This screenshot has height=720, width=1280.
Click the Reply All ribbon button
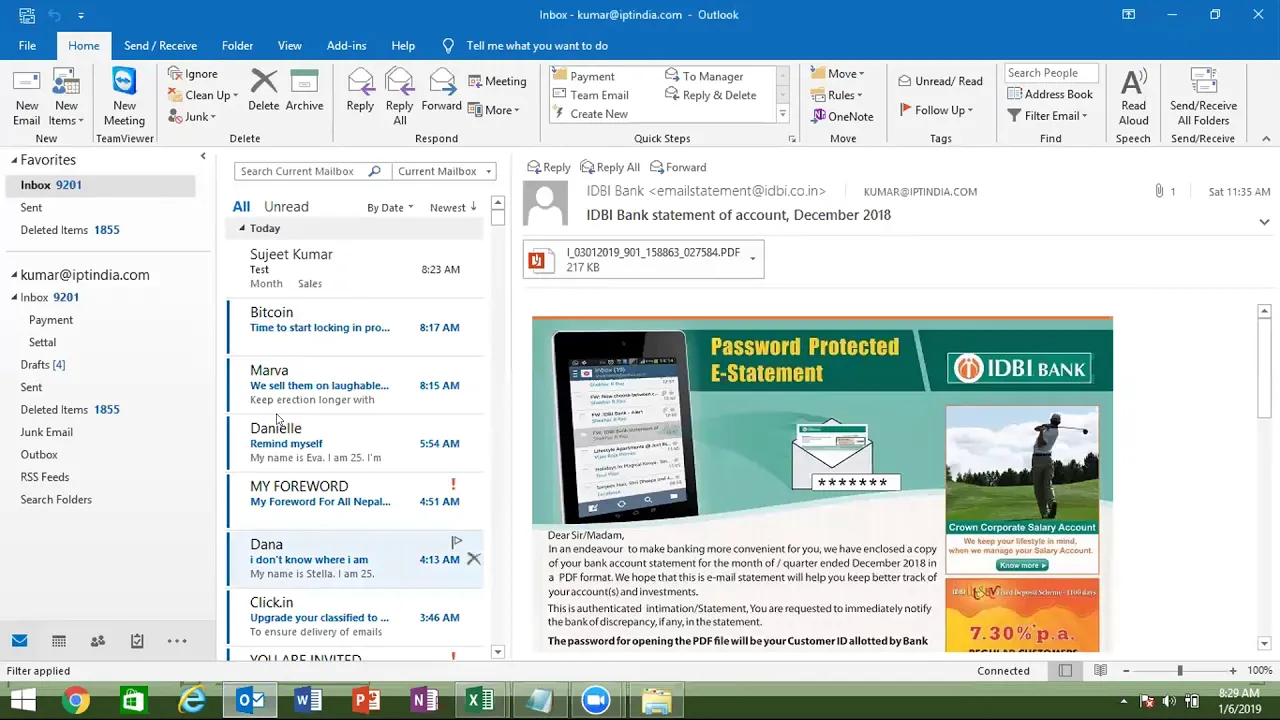399,97
